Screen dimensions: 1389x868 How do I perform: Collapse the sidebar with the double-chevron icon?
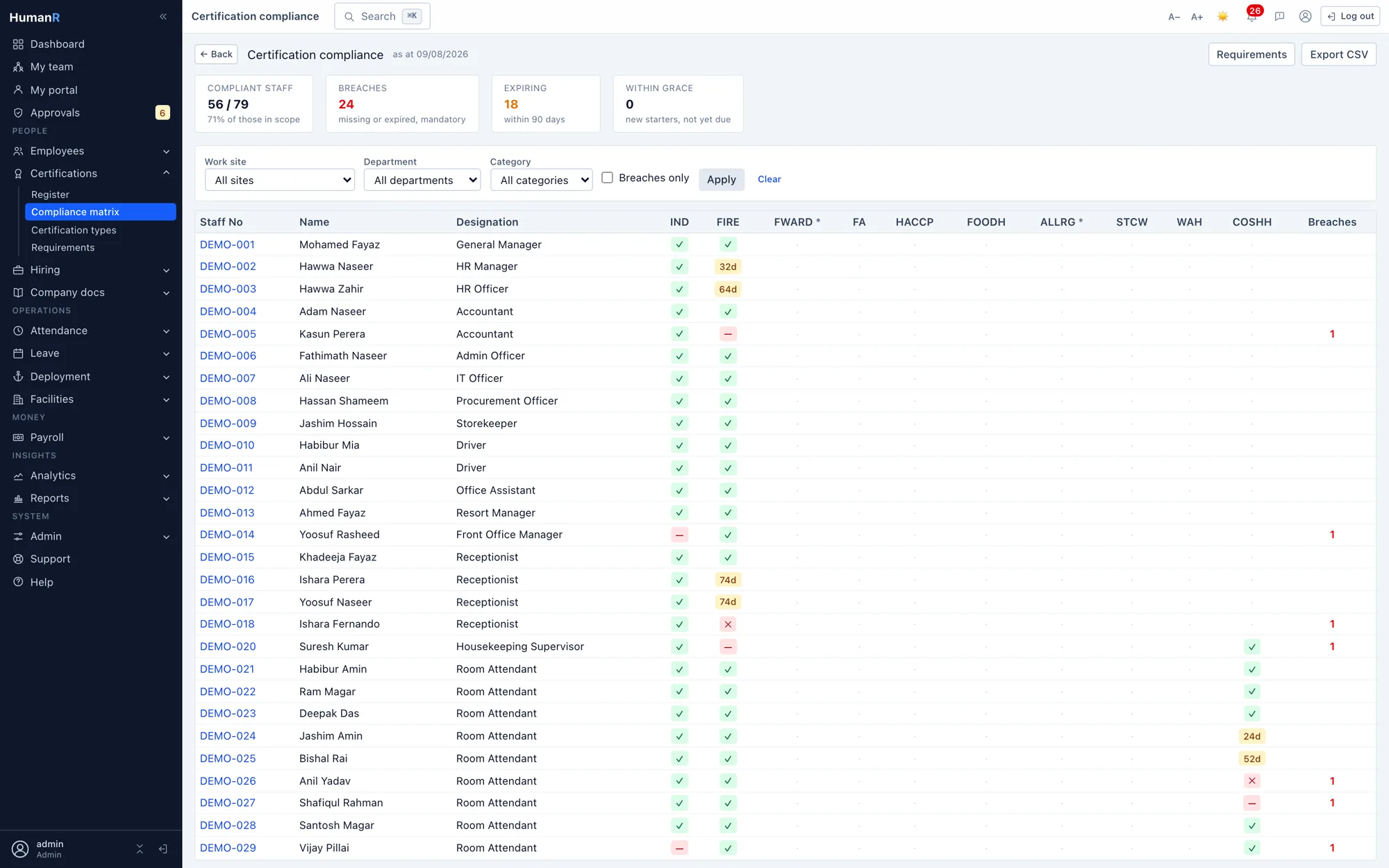tap(163, 17)
